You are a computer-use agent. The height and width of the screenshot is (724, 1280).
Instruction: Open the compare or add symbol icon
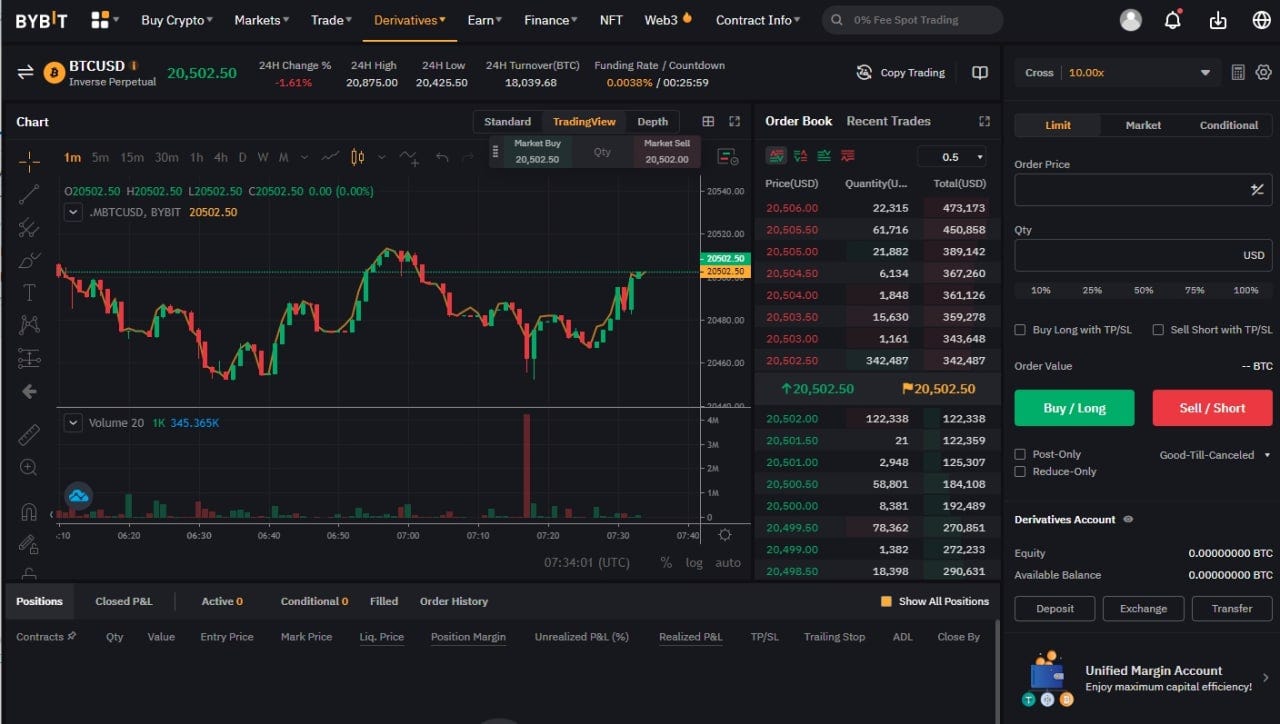point(408,157)
